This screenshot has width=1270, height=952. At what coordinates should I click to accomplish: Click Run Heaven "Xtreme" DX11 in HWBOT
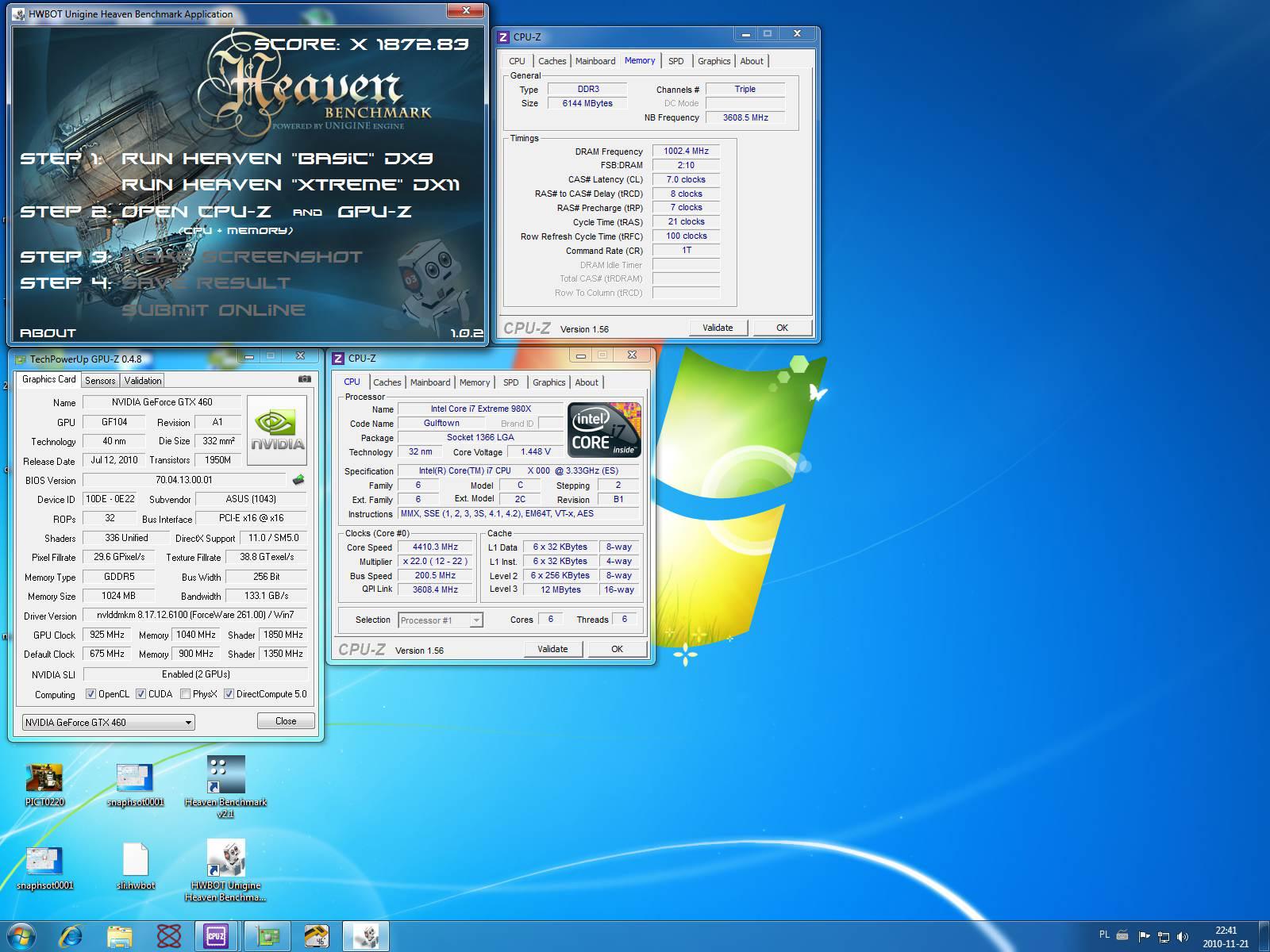coord(291,185)
